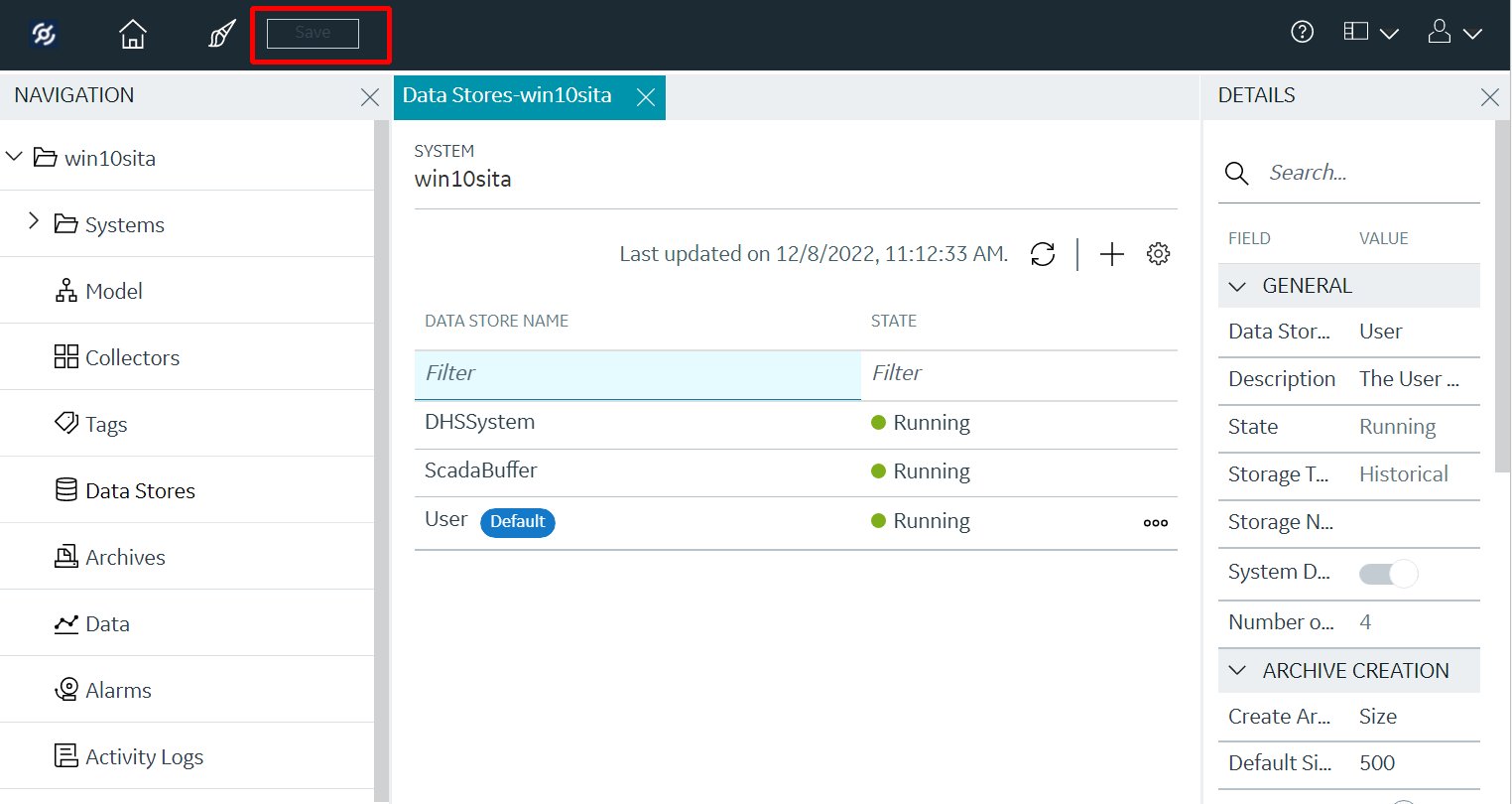
Task: Add a new data store
Action: click(x=1112, y=254)
